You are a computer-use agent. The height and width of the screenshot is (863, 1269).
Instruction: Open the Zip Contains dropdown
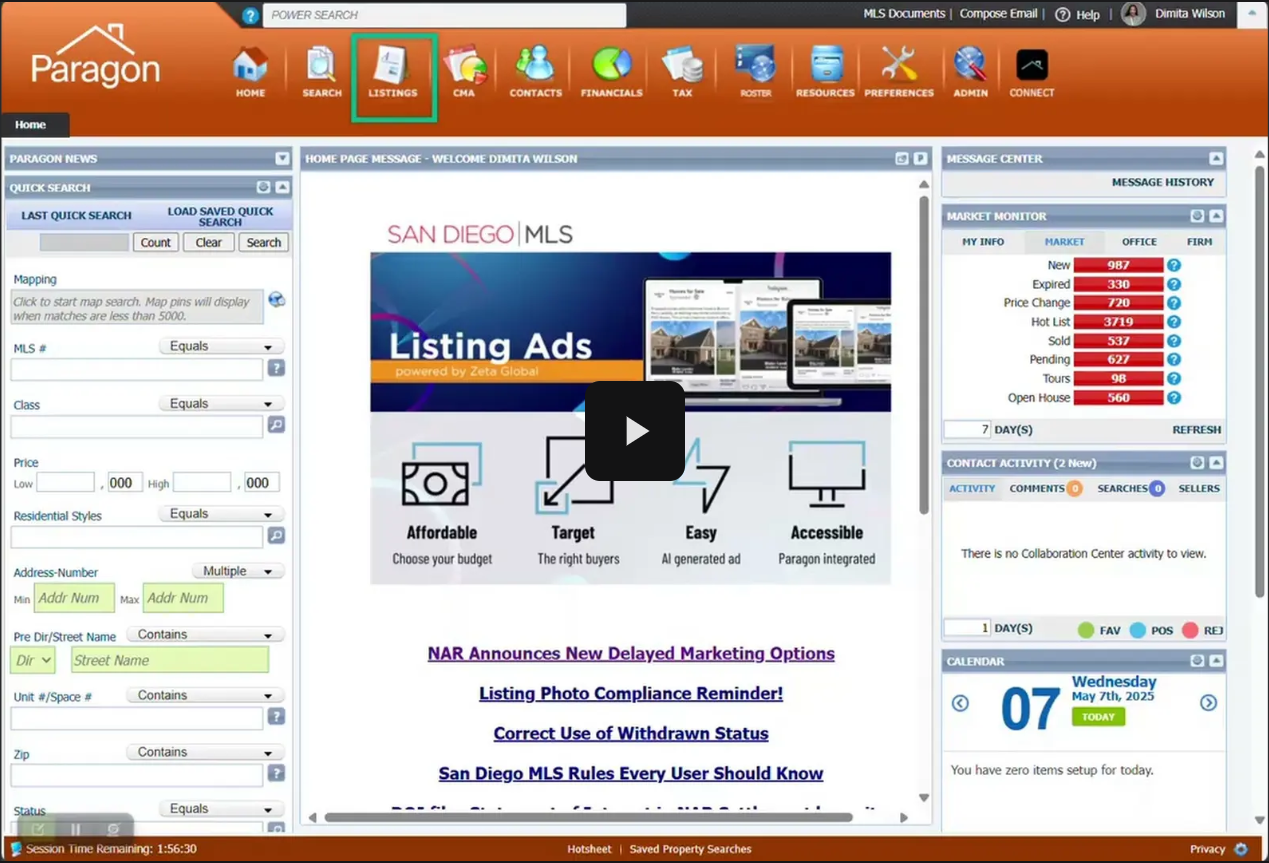click(x=205, y=752)
